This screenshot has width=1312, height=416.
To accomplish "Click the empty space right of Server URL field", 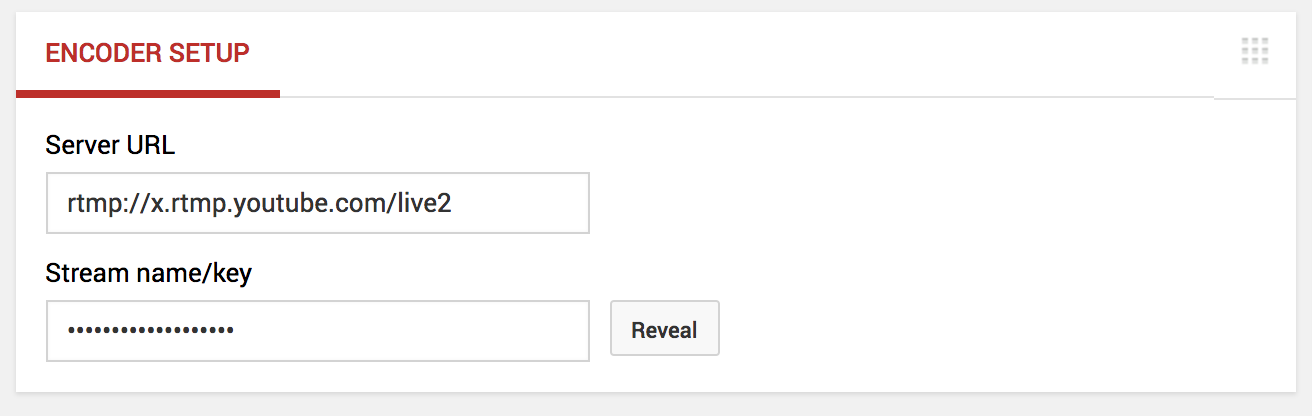I will (900, 204).
